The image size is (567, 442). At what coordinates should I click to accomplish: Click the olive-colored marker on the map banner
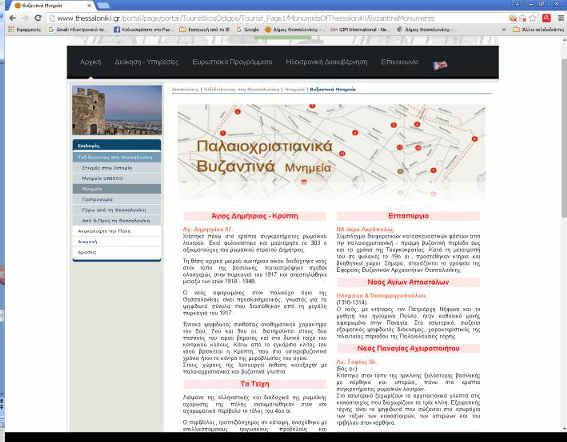pyautogui.click(x=400, y=171)
